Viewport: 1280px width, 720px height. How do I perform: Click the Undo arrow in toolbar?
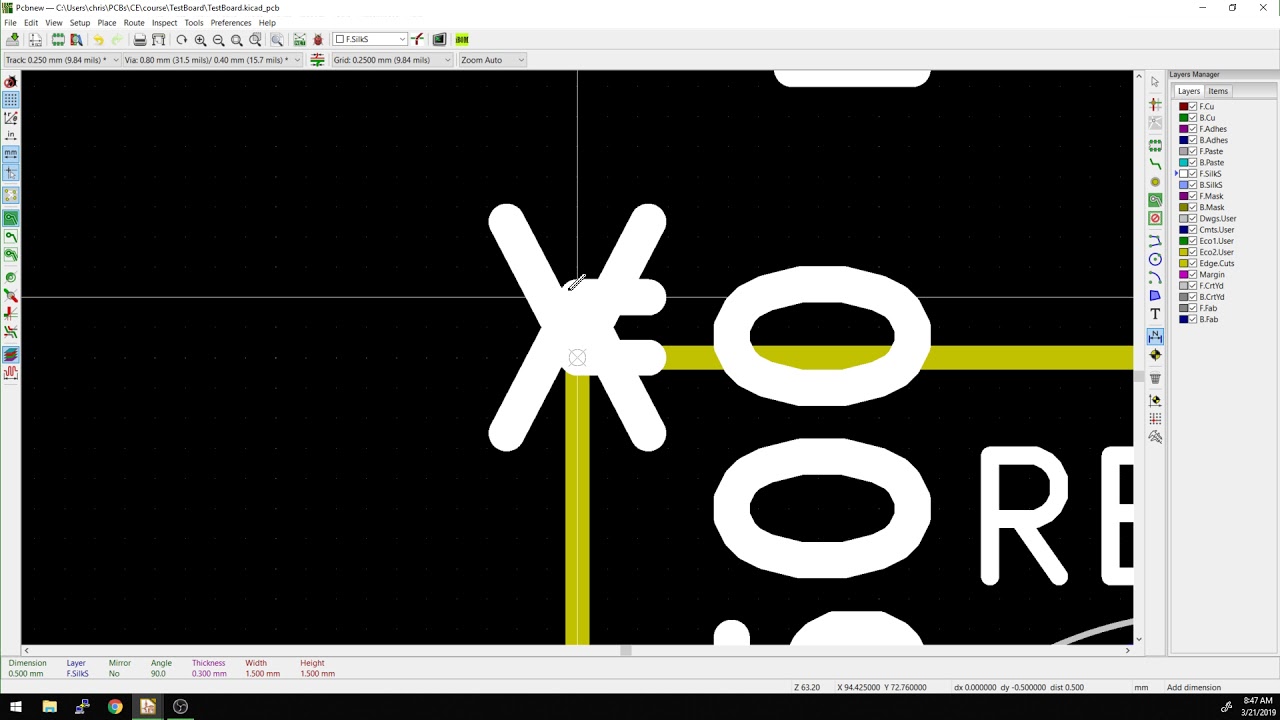click(98, 39)
